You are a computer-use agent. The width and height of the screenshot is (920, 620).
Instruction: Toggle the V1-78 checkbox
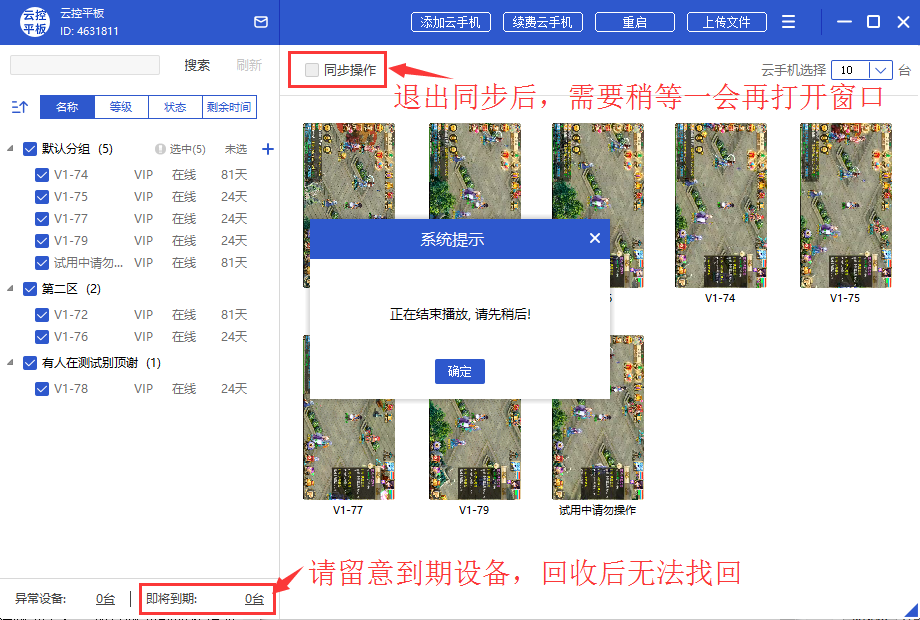42,389
